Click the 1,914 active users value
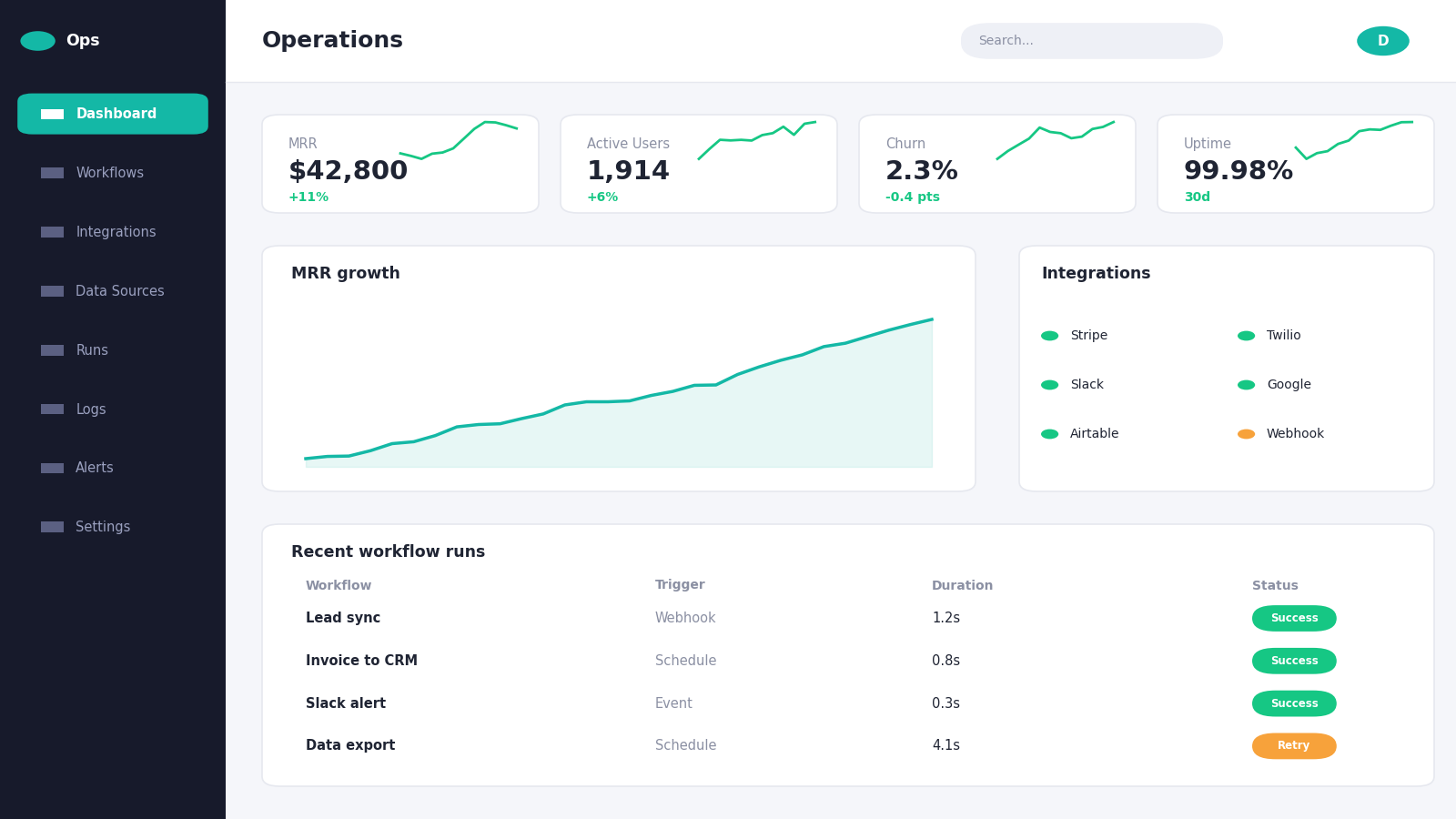 (x=628, y=171)
